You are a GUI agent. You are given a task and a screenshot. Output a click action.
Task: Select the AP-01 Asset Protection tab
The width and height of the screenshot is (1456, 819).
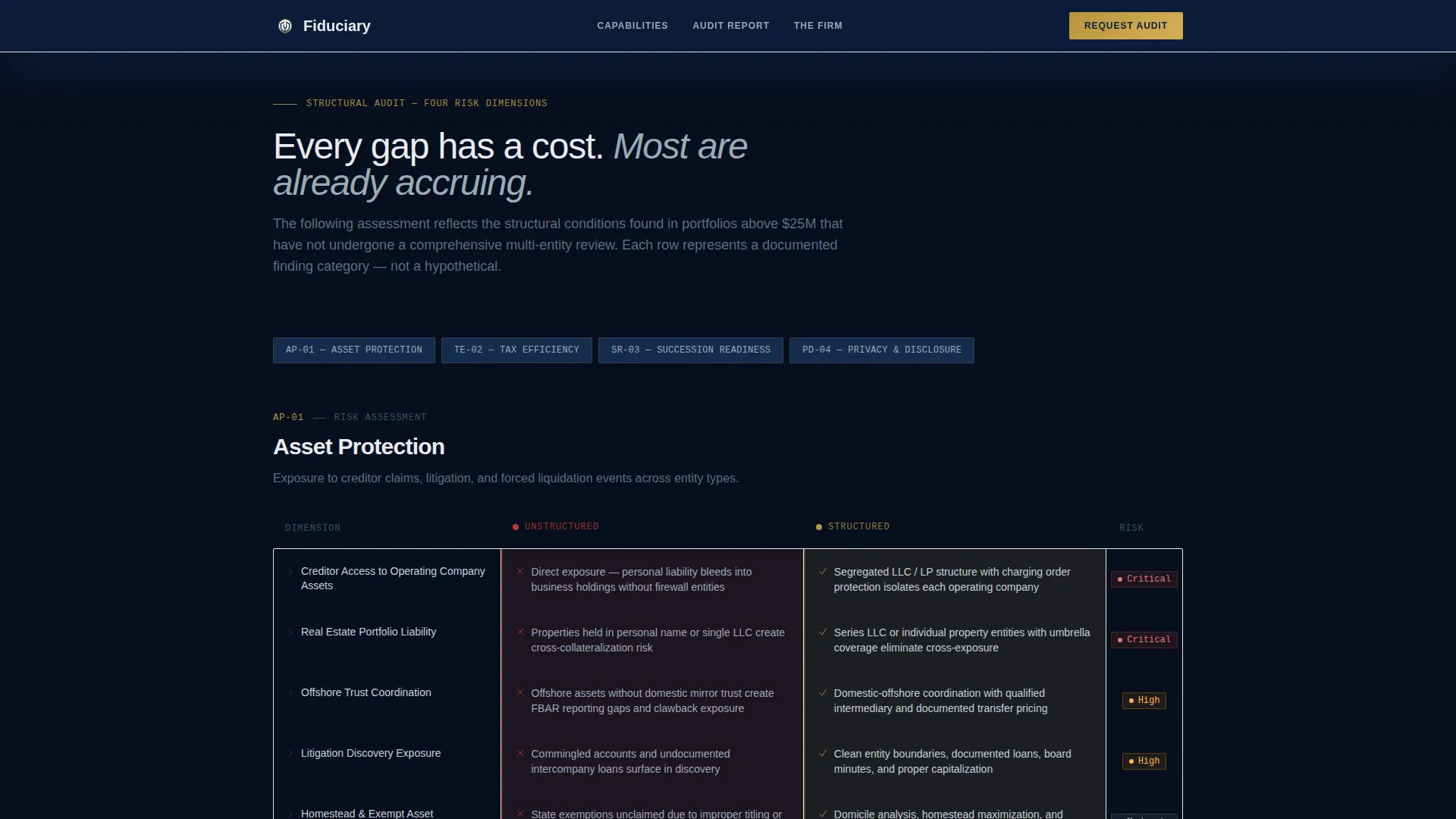tap(354, 350)
